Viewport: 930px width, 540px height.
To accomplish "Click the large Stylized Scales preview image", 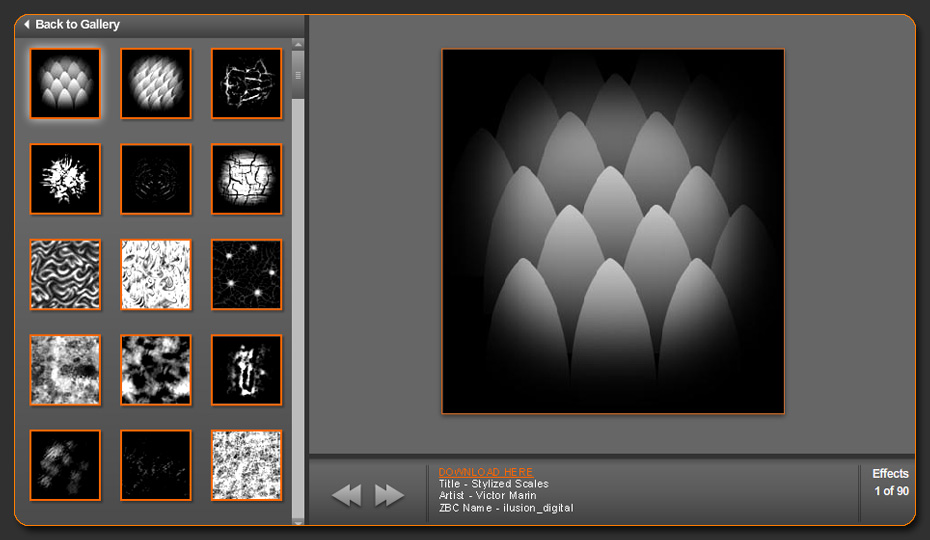I will tap(613, 231).
